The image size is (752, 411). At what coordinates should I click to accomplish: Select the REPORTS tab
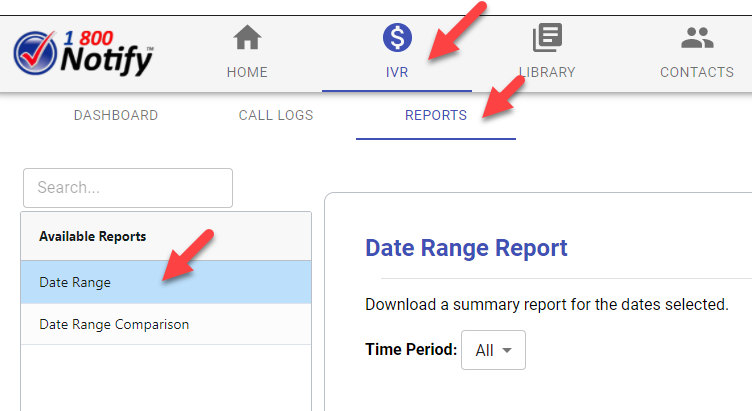point(436,115)
